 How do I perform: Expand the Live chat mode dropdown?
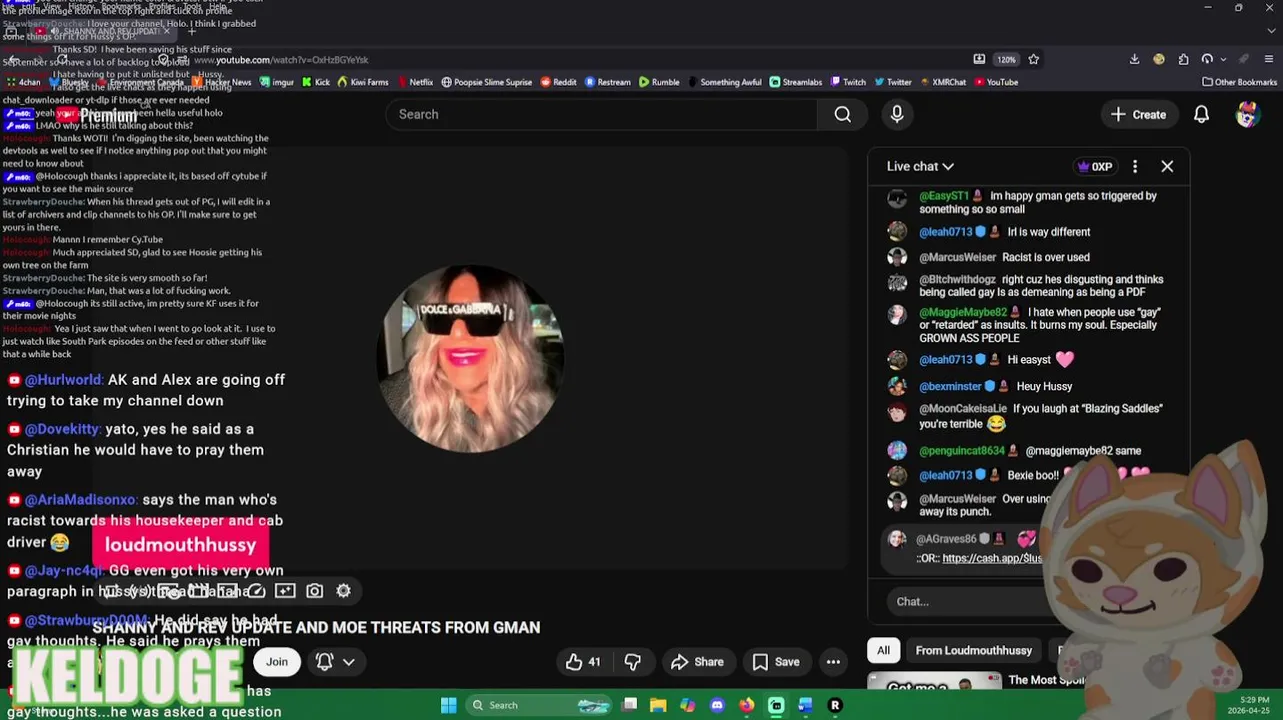(x=920, y=167)
